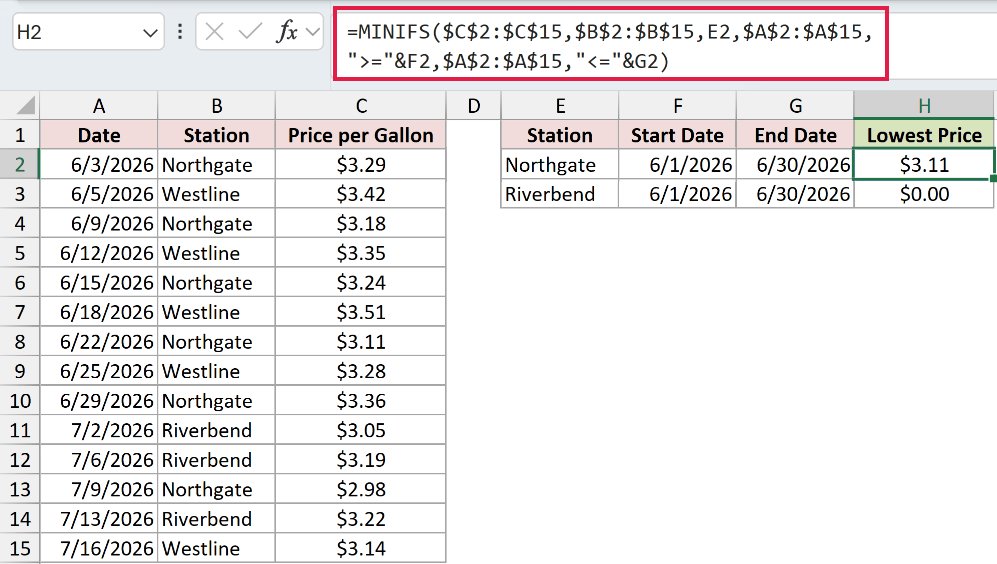Click the Westline cell in row 15

point(216,548)
